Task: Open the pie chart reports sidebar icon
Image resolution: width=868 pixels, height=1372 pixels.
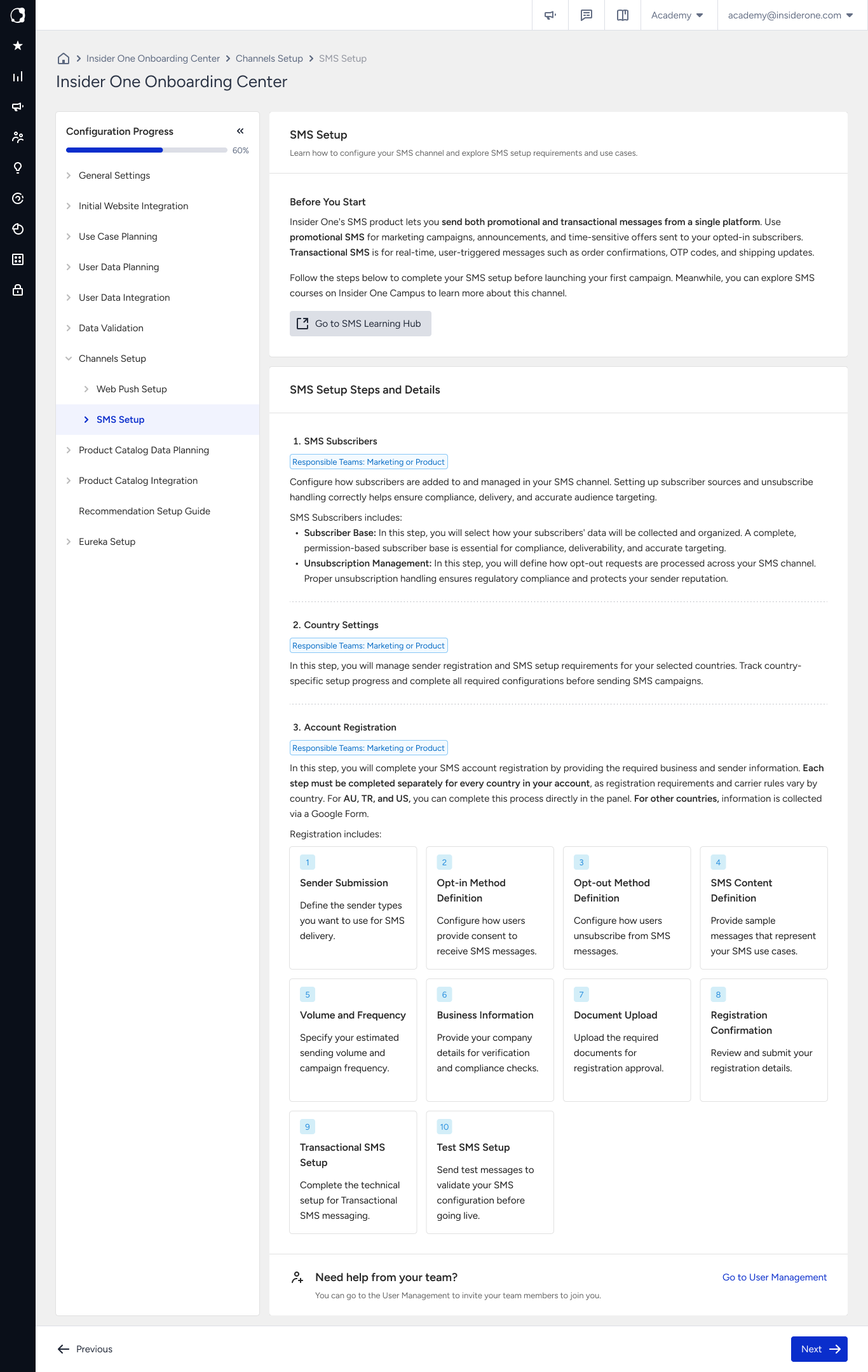Action: (18, 229)
